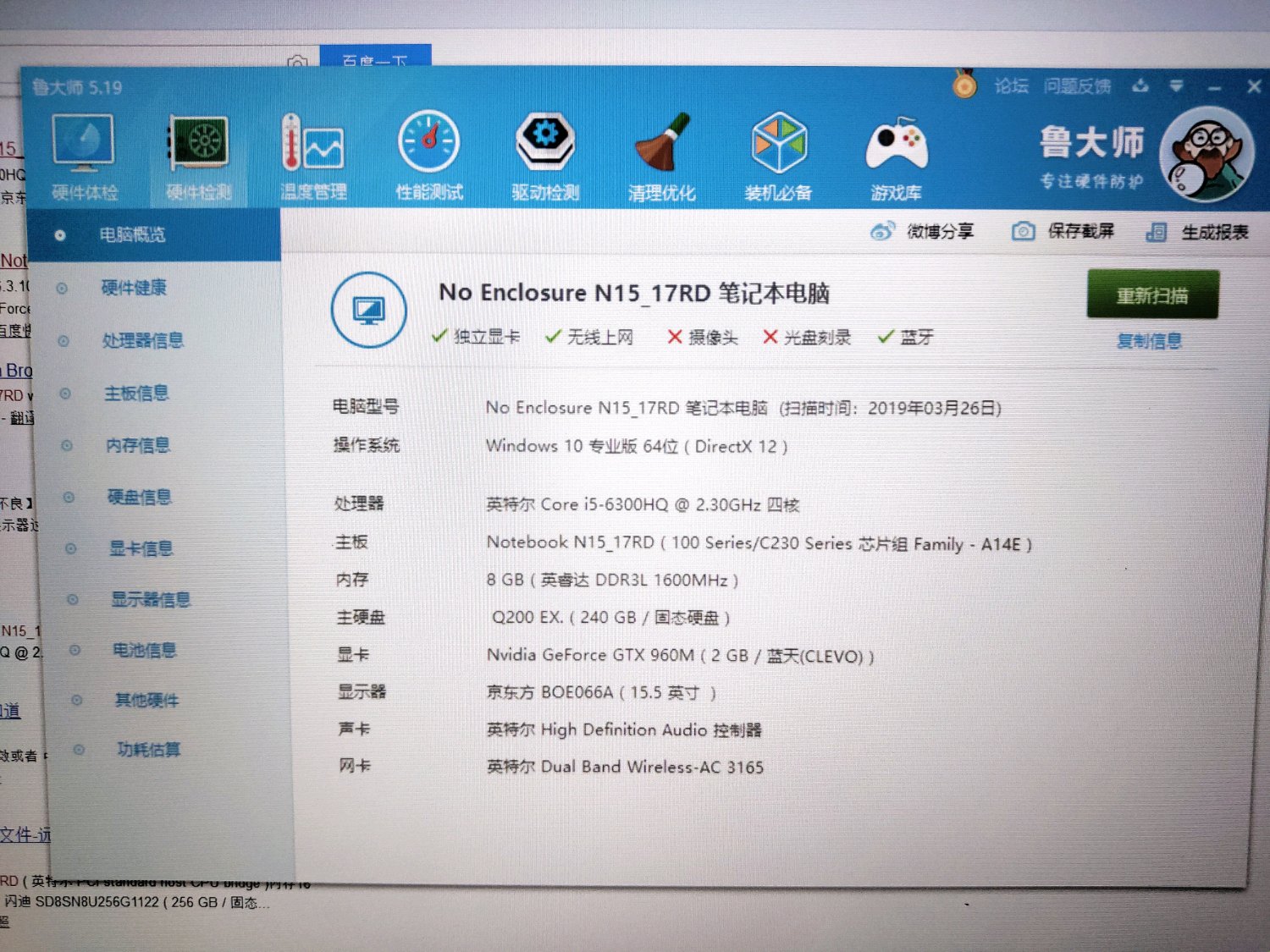Open the 问题反馈 feedback link

1077,85
